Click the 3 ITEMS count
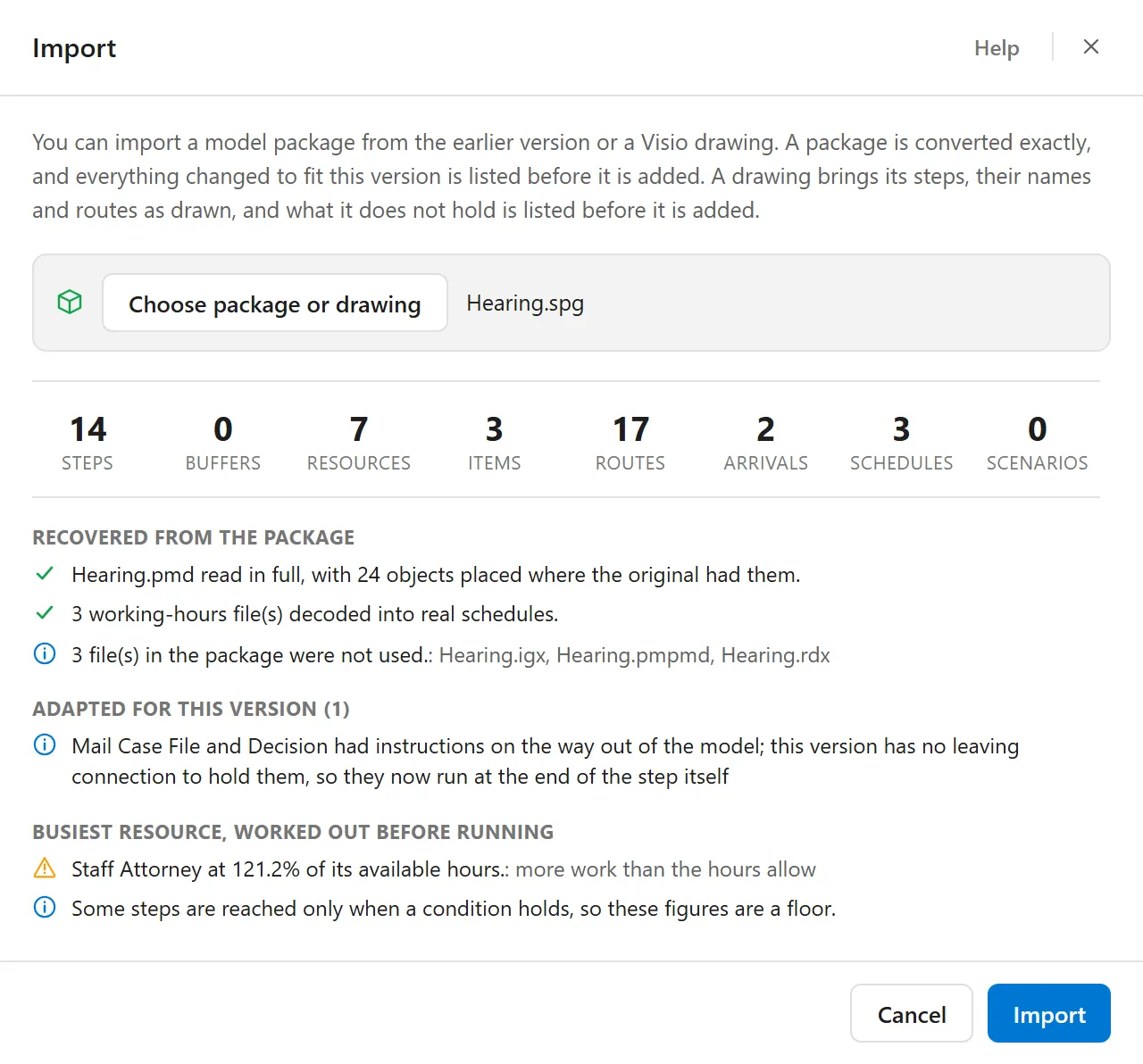The height and width of the screenshot is (1064, 1143). [495, 442]
